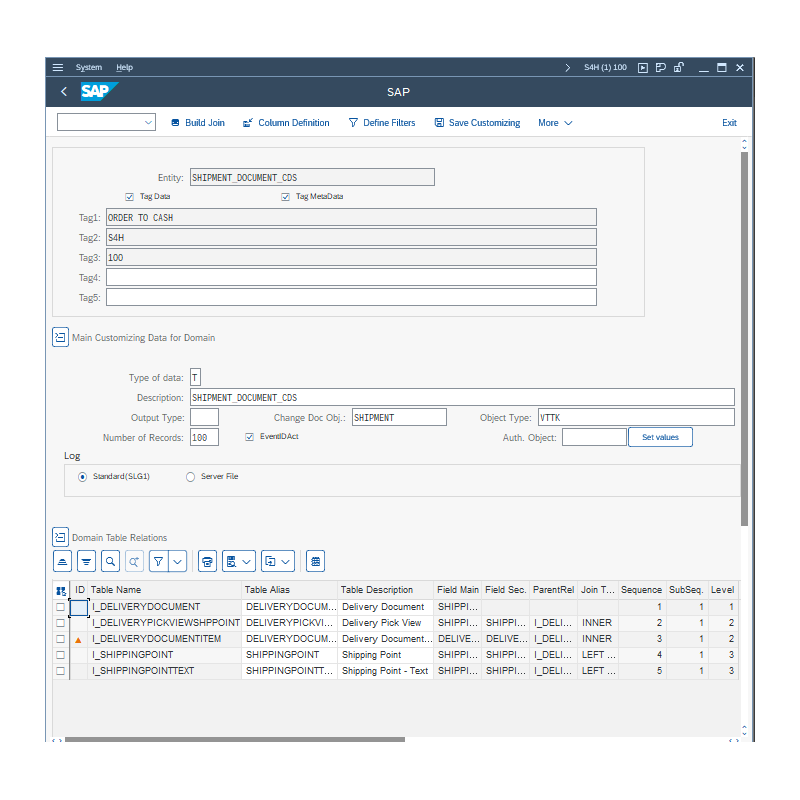Click the print icon in grid toolbar
The image size is (800, 800).
tap(207, 562)
